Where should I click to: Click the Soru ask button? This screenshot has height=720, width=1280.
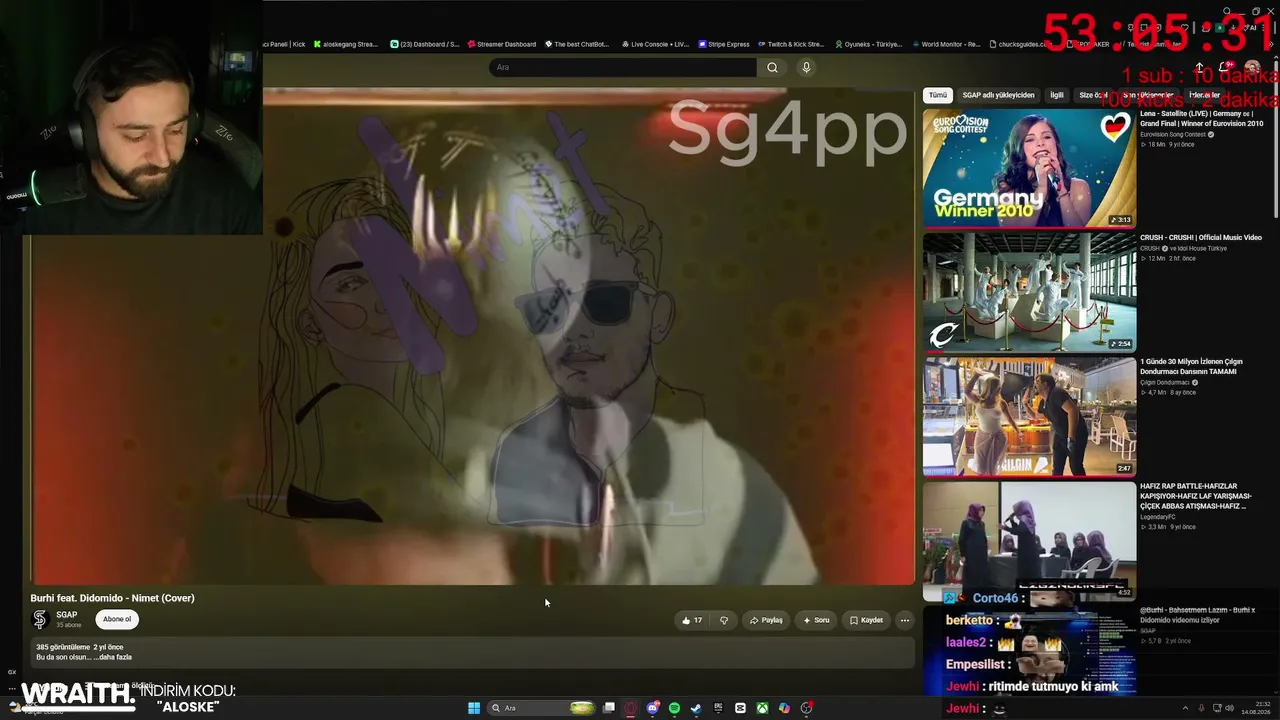pyautogui.click(x=816, y=620)
